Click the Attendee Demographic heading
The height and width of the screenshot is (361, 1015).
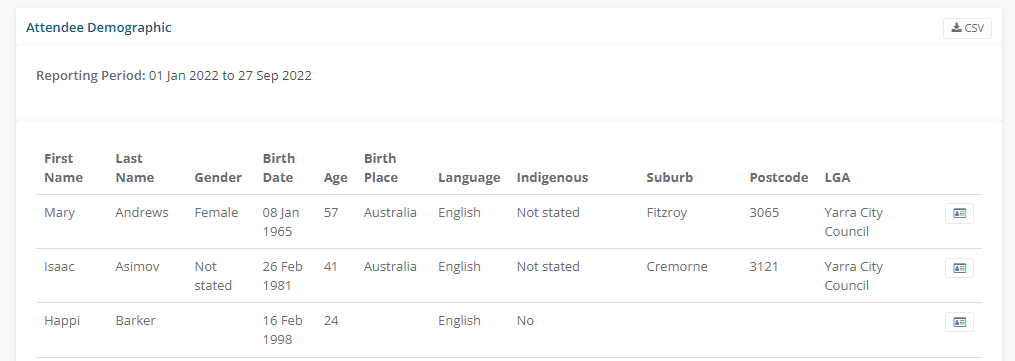point(98,28)
